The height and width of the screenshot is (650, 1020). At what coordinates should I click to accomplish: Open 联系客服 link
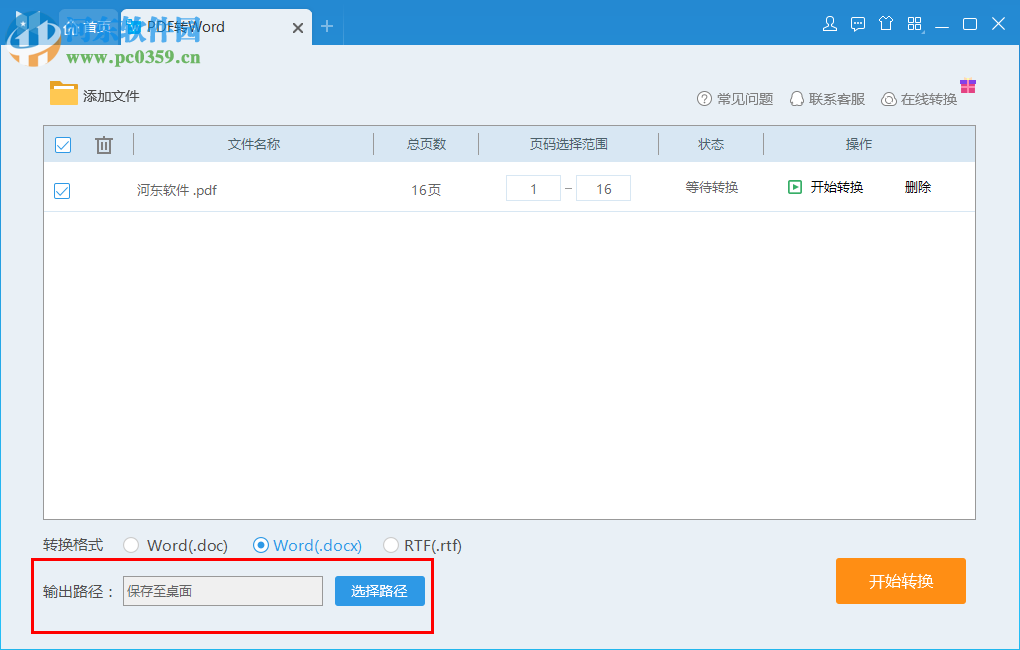point(837,99)
